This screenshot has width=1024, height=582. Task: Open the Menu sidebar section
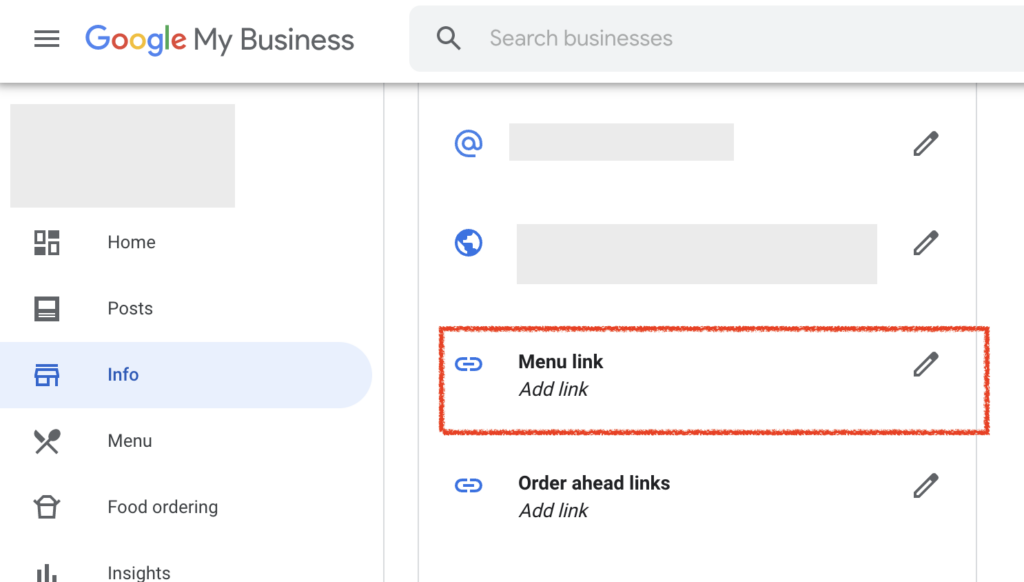click(130, 441)
